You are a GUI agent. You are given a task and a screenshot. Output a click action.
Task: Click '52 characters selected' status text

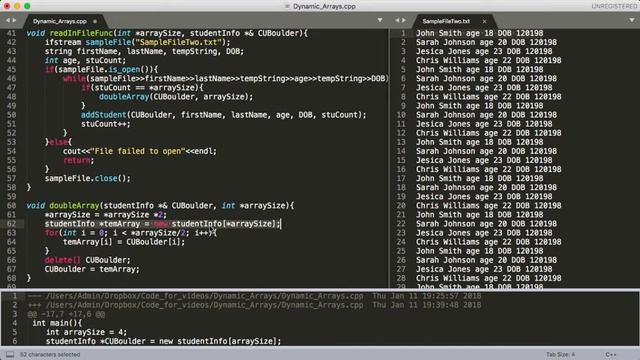[50, 354]
